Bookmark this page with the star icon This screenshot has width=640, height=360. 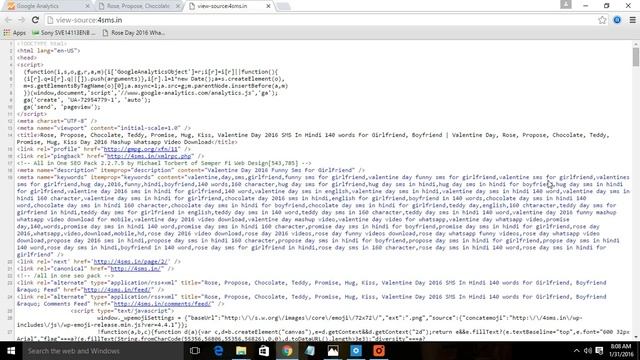point(602,20)
